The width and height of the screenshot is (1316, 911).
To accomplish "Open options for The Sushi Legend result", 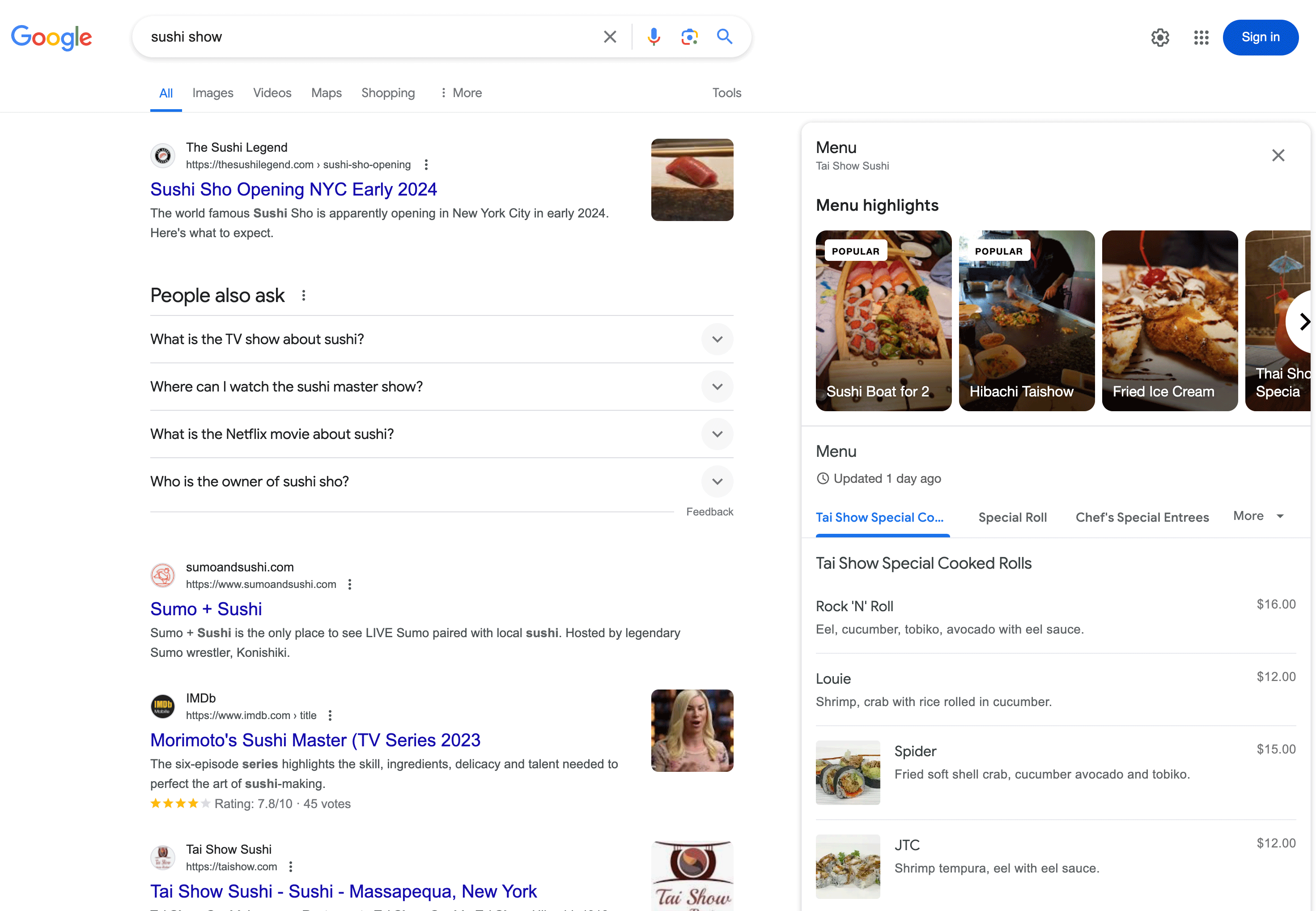I will (x=426, y=164).
